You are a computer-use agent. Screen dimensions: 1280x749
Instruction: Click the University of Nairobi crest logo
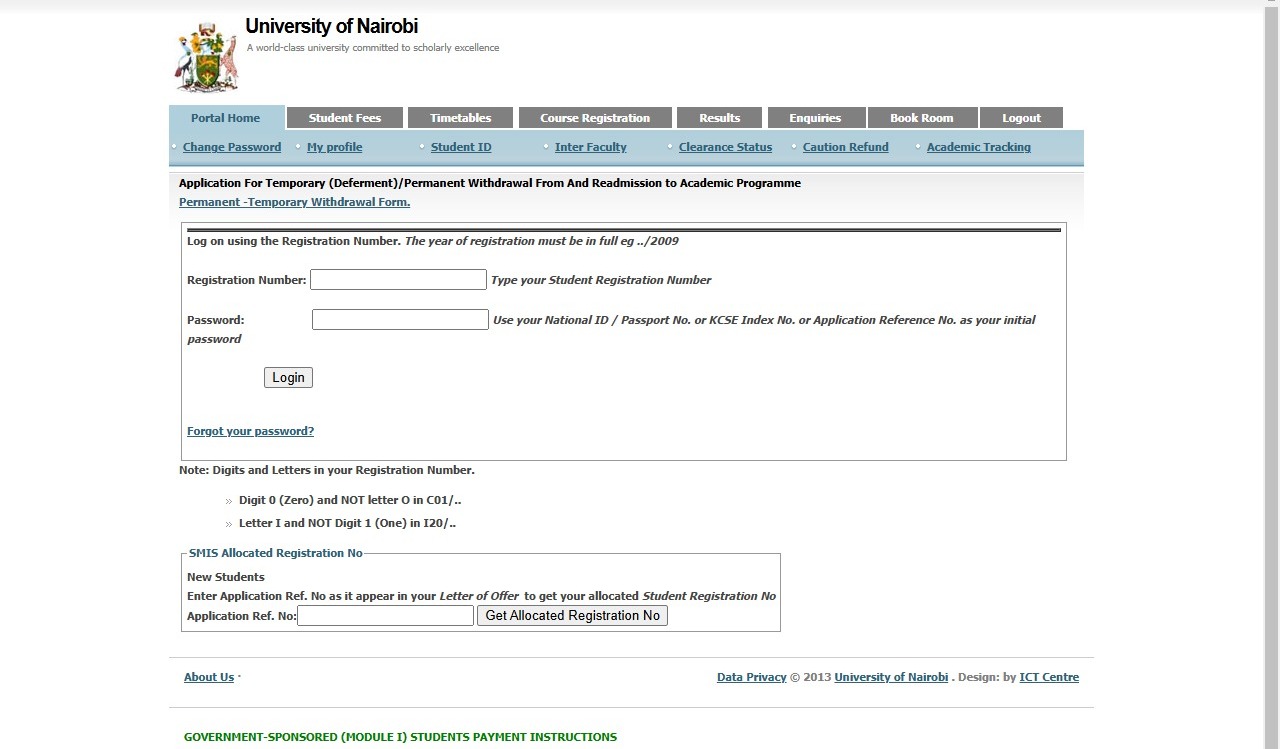[x=207, y=59]
